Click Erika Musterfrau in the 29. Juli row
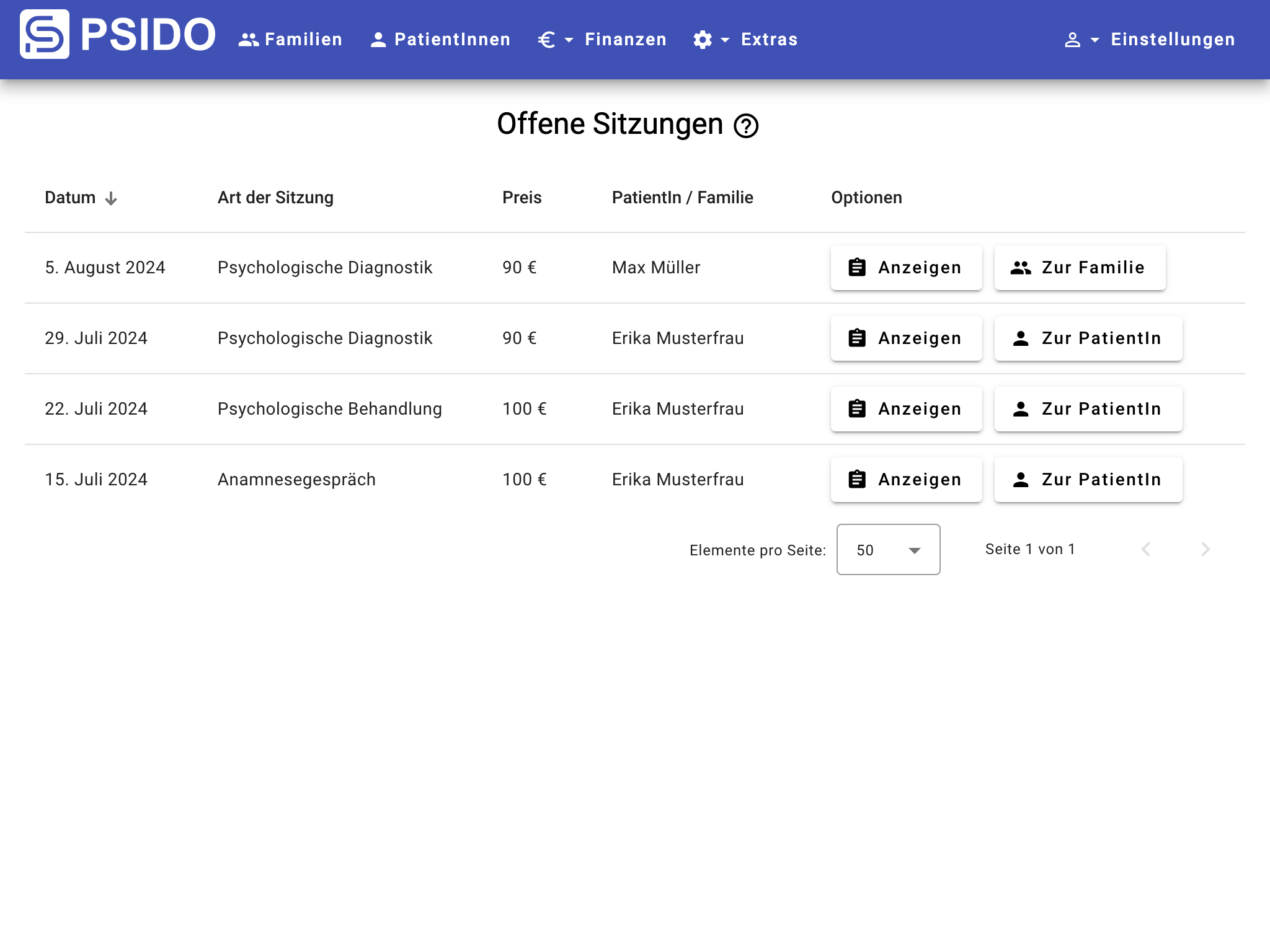 point(678,338)
